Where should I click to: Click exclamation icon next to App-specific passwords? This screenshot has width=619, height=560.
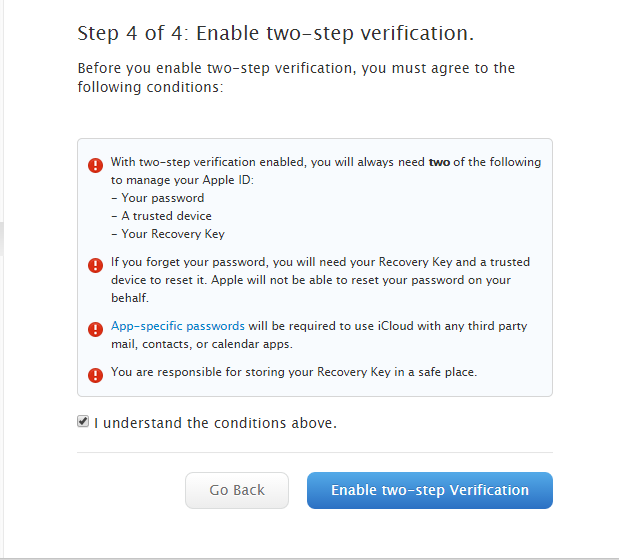[95, 329]
